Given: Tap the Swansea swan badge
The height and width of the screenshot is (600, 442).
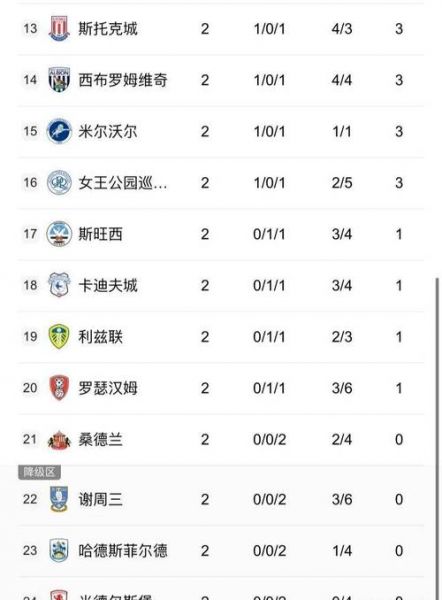Looking at the screenshot, I should click(x=59, y=234).
